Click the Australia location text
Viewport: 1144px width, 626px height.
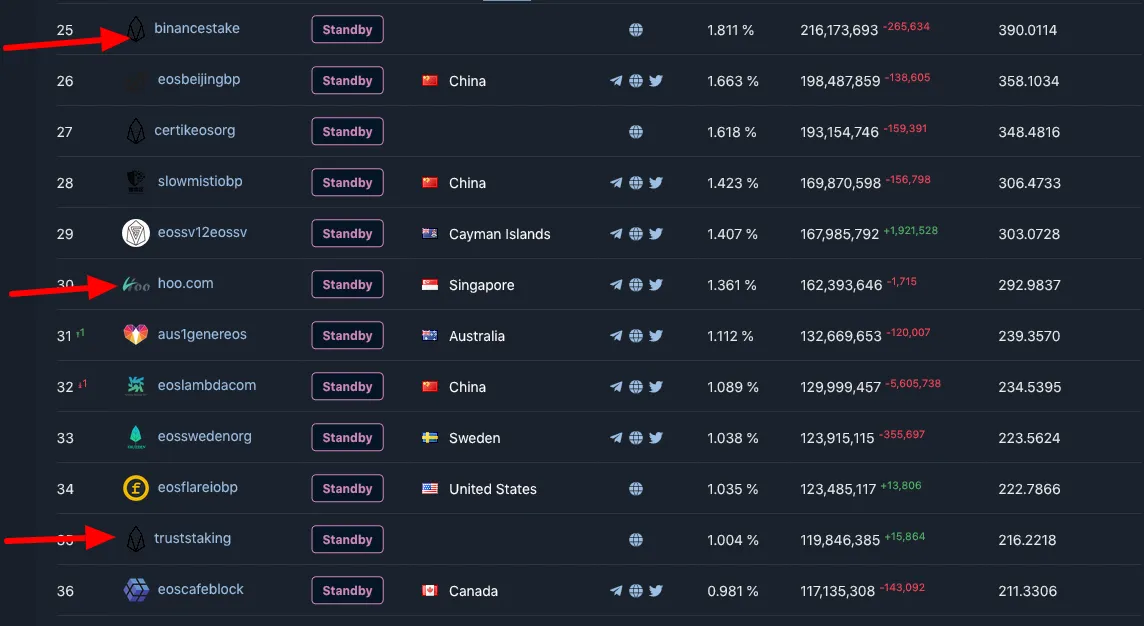pos(476,336)
